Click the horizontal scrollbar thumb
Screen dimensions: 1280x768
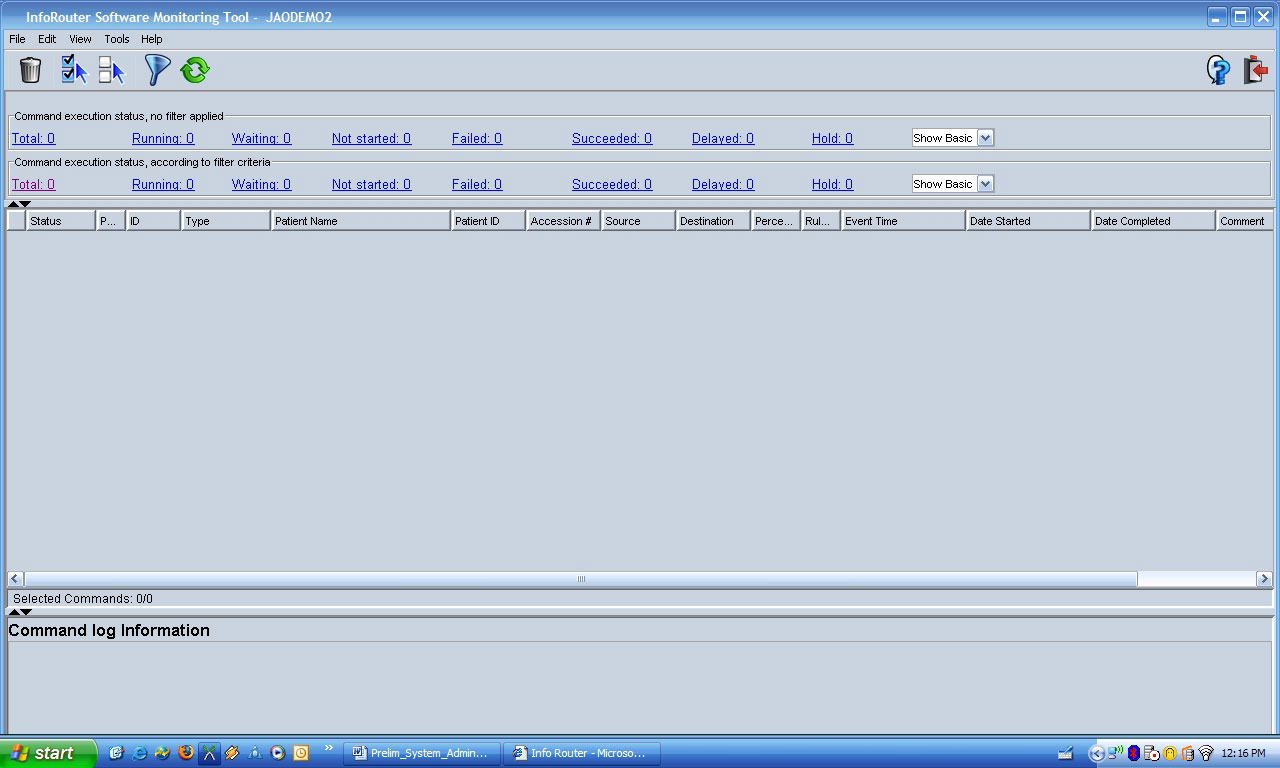pyautogui.click(x=581, y=579)
